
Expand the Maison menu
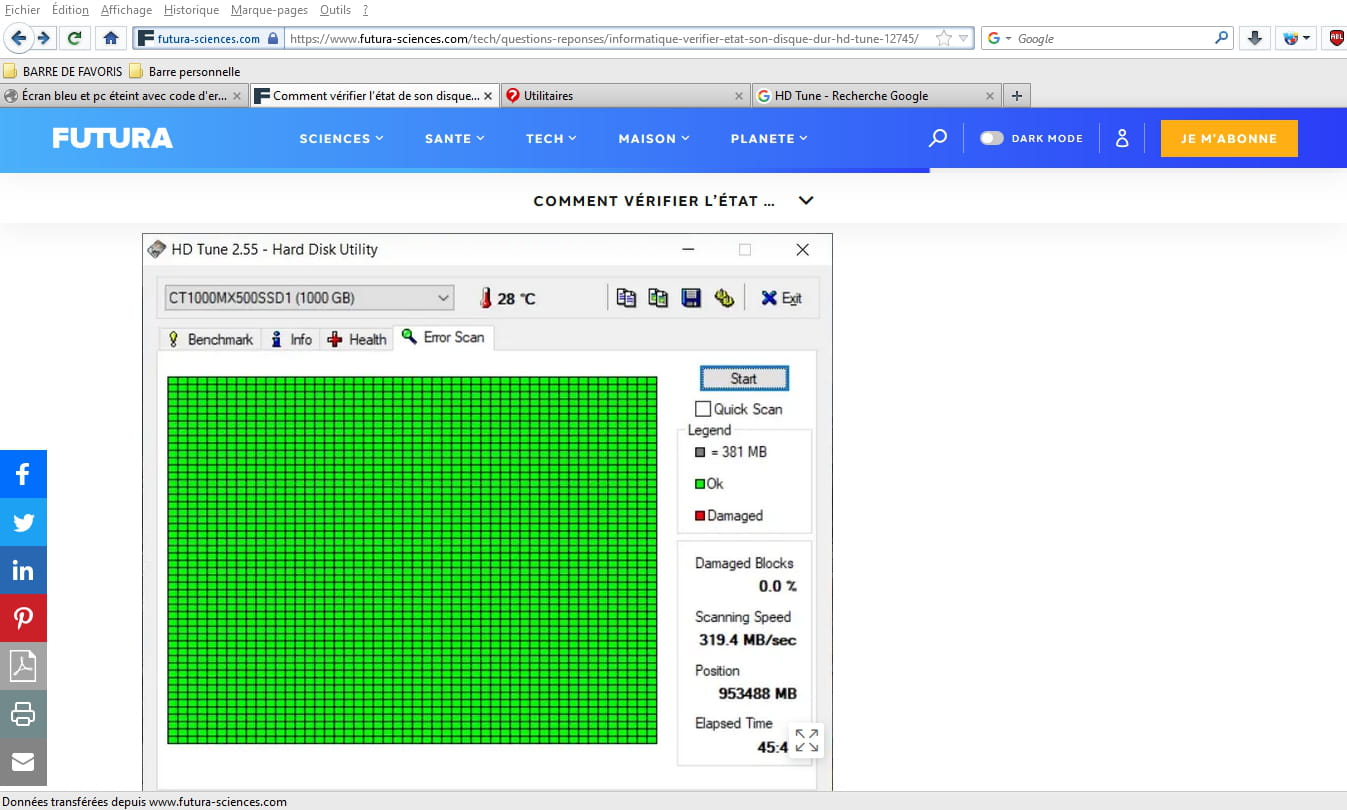point(654,138)
